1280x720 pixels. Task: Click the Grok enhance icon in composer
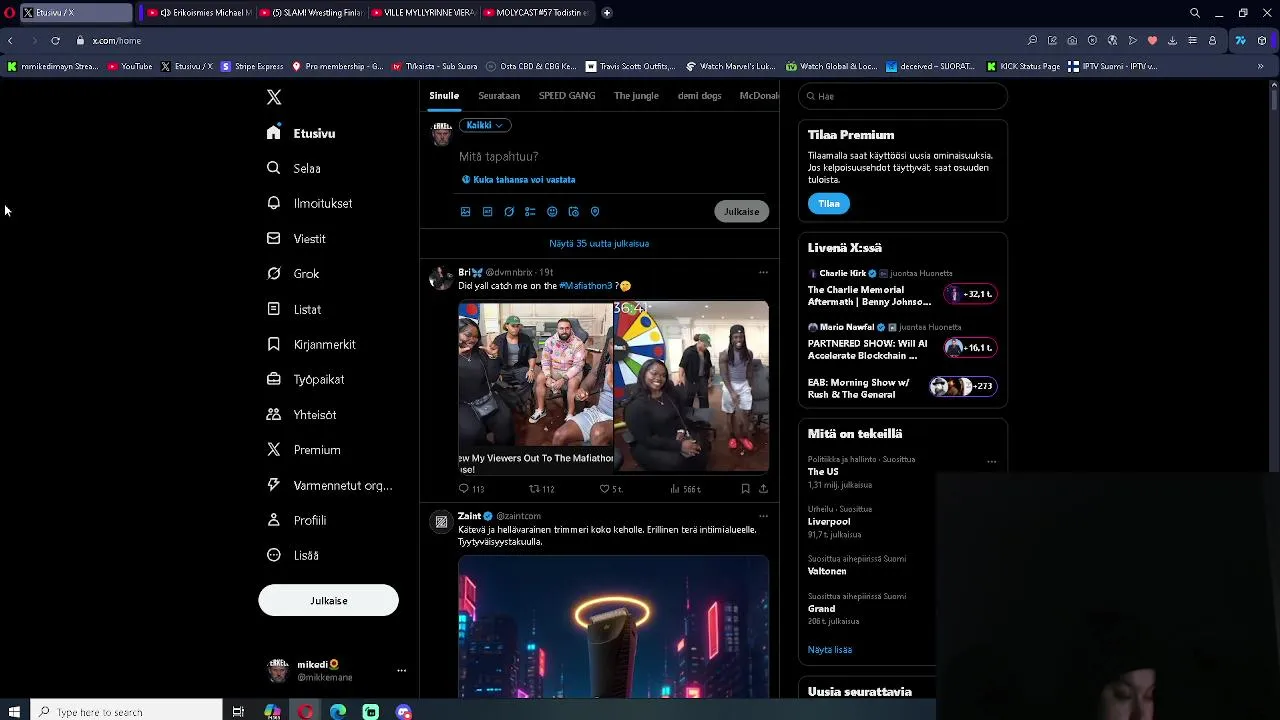(509, 212)
